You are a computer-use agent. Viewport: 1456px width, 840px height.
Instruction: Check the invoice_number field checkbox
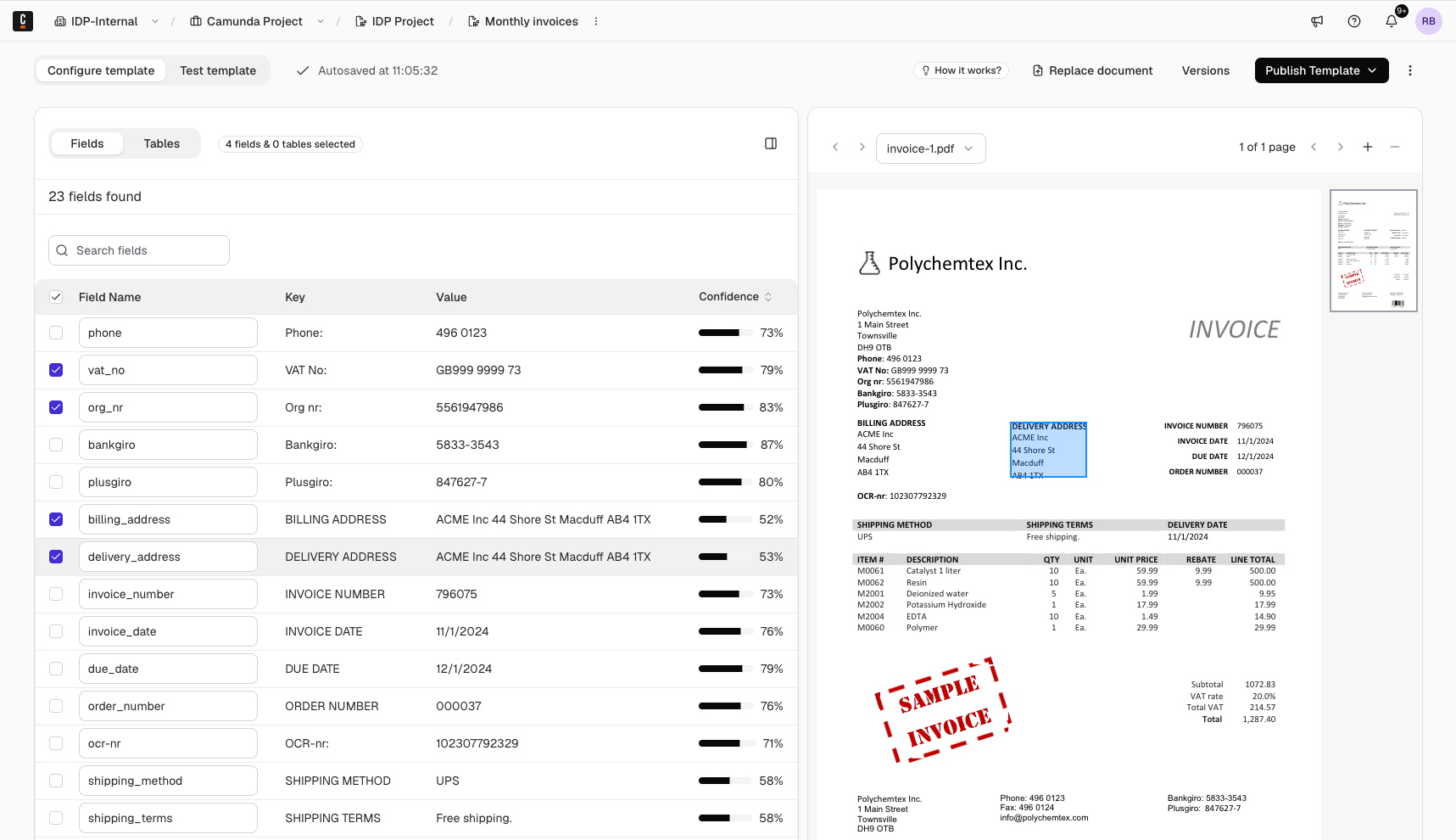click(x=56, y=594)
